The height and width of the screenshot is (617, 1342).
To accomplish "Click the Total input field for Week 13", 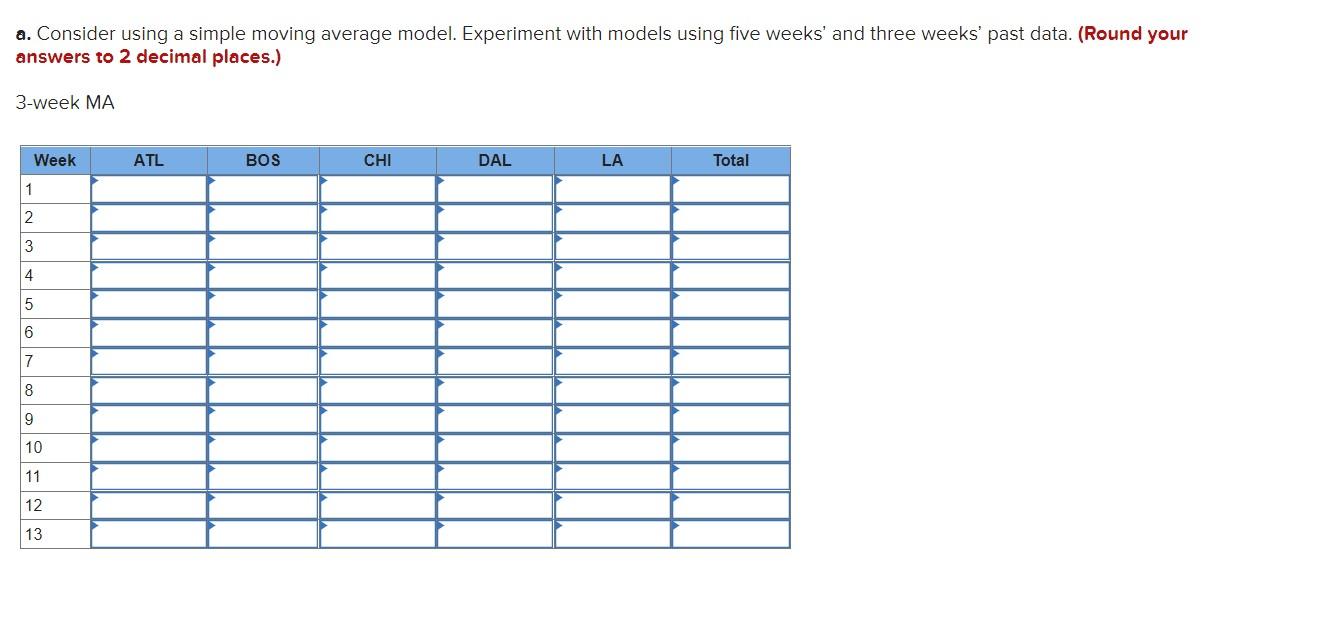I will point(731,535).
